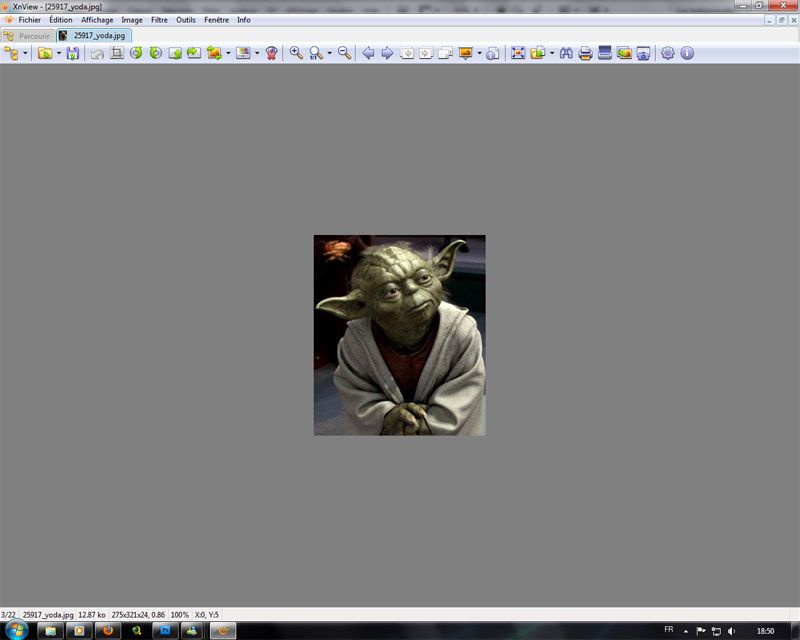The width and height of the screenshot is (800, 640).
Task: Expand the Slideshow dropdown arrow
Action: [x=480, y=53]
